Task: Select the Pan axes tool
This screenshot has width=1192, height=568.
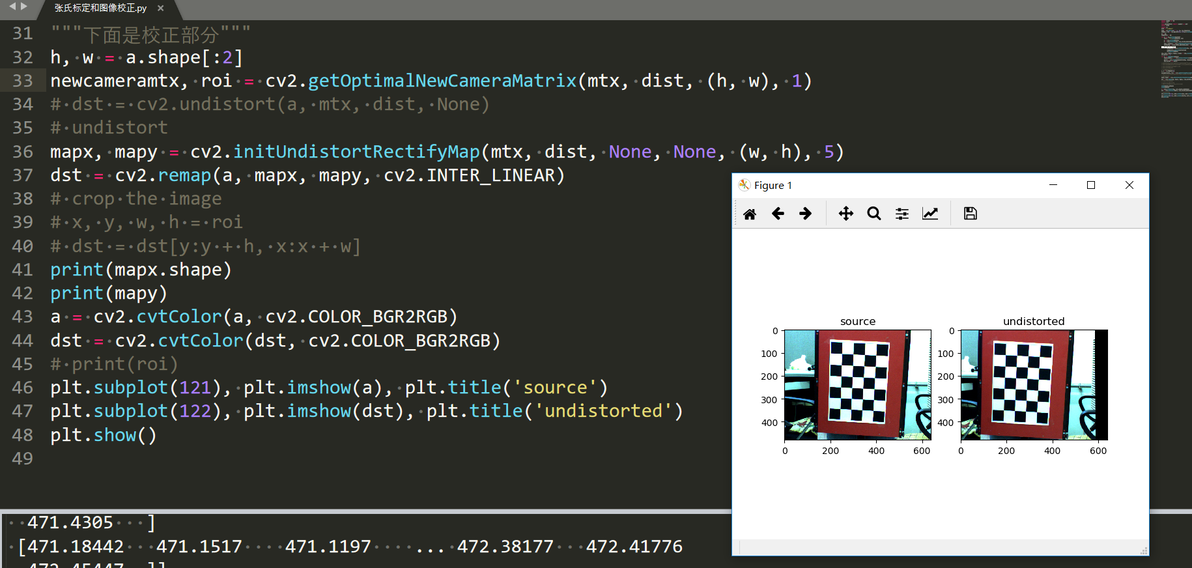Action: pyautogui.click(x=845, y=214)
